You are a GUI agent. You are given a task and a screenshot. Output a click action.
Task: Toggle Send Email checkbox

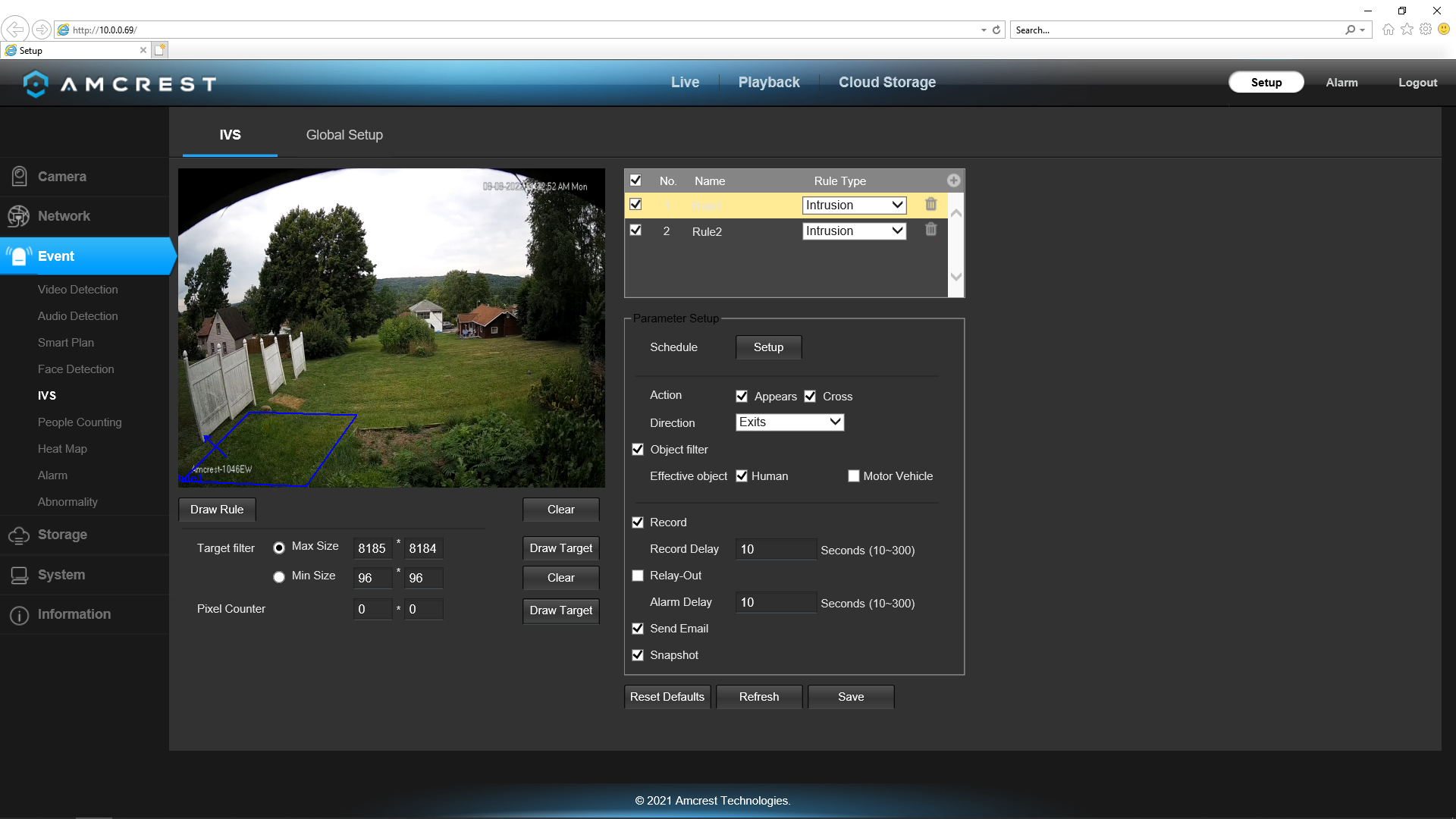tap(638, 629)
